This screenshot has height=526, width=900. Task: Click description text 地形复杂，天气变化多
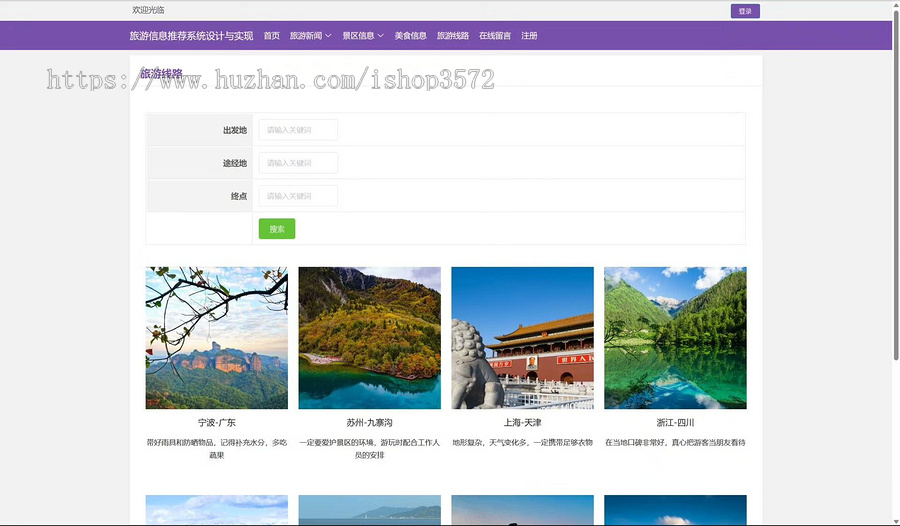point(522,443)
